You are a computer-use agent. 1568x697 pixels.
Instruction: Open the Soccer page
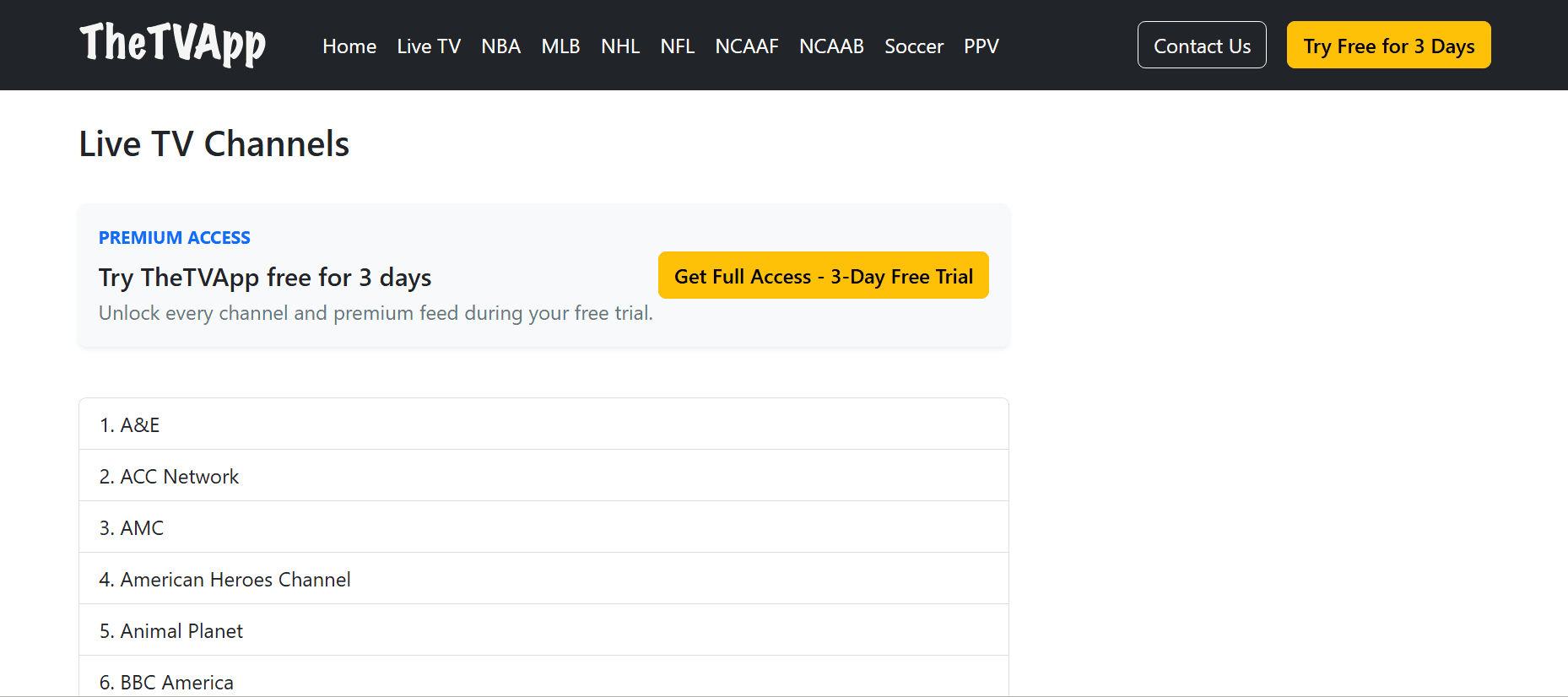click(913, 46)
